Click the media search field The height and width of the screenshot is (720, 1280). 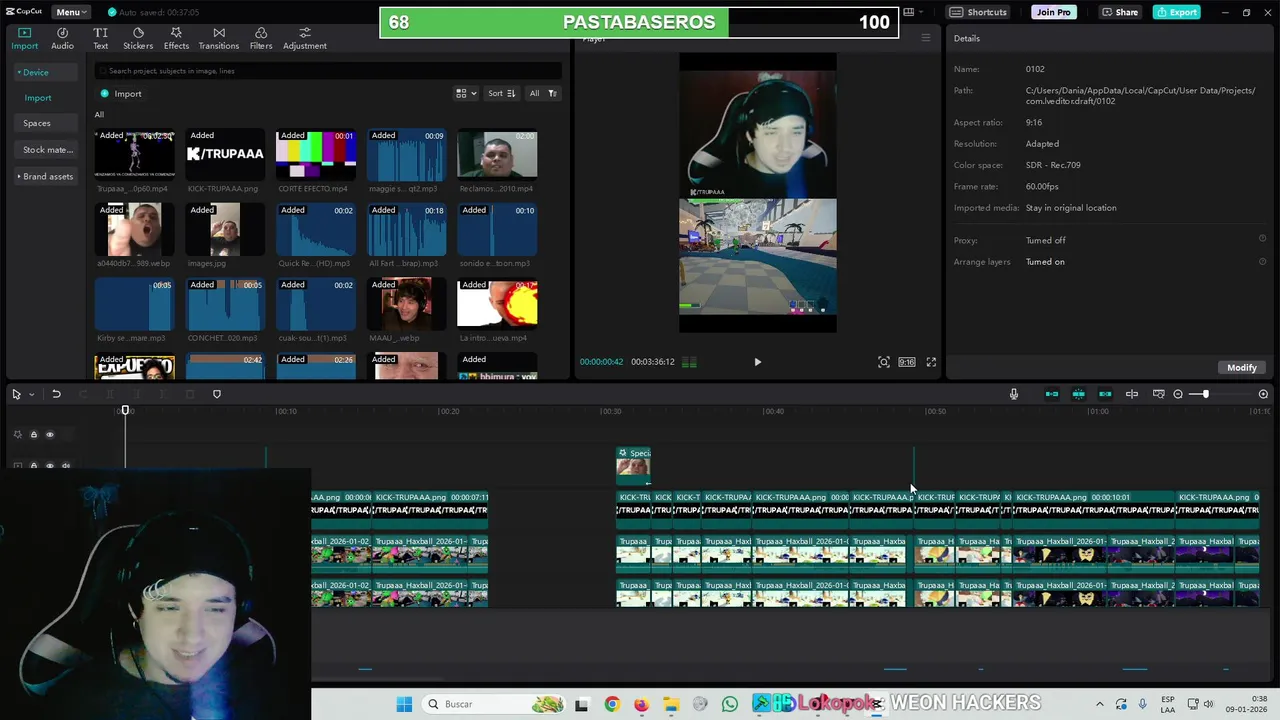click(328, 71)
